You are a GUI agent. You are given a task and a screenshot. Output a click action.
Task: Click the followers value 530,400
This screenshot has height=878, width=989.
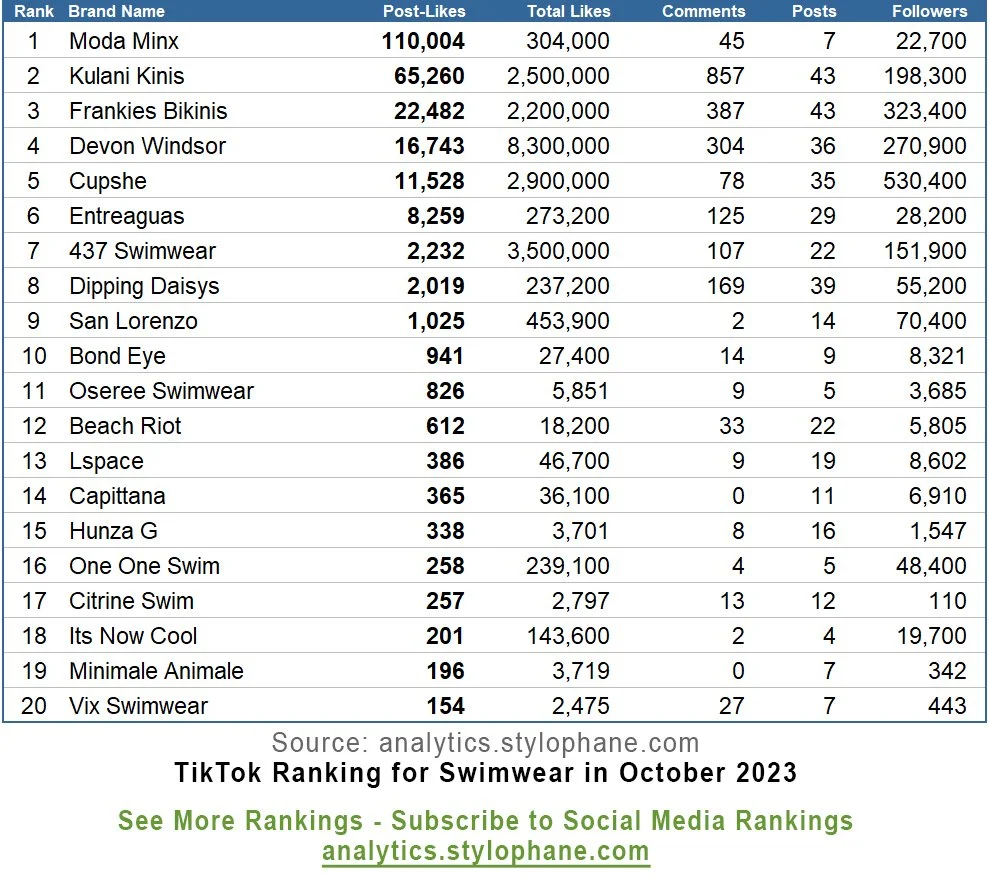(x=925, y=182)
